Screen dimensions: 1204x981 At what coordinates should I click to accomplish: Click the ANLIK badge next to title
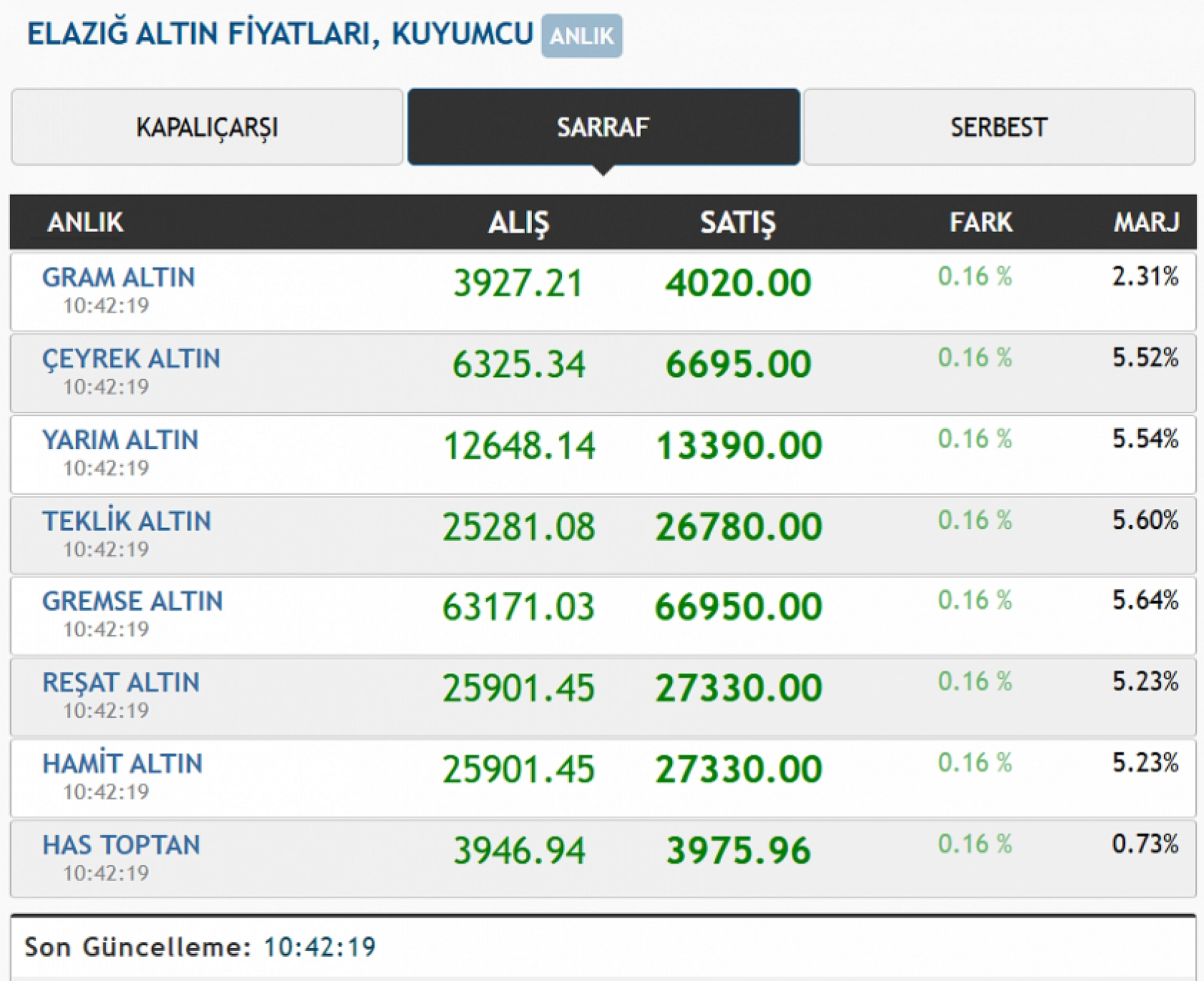[581, 36]
